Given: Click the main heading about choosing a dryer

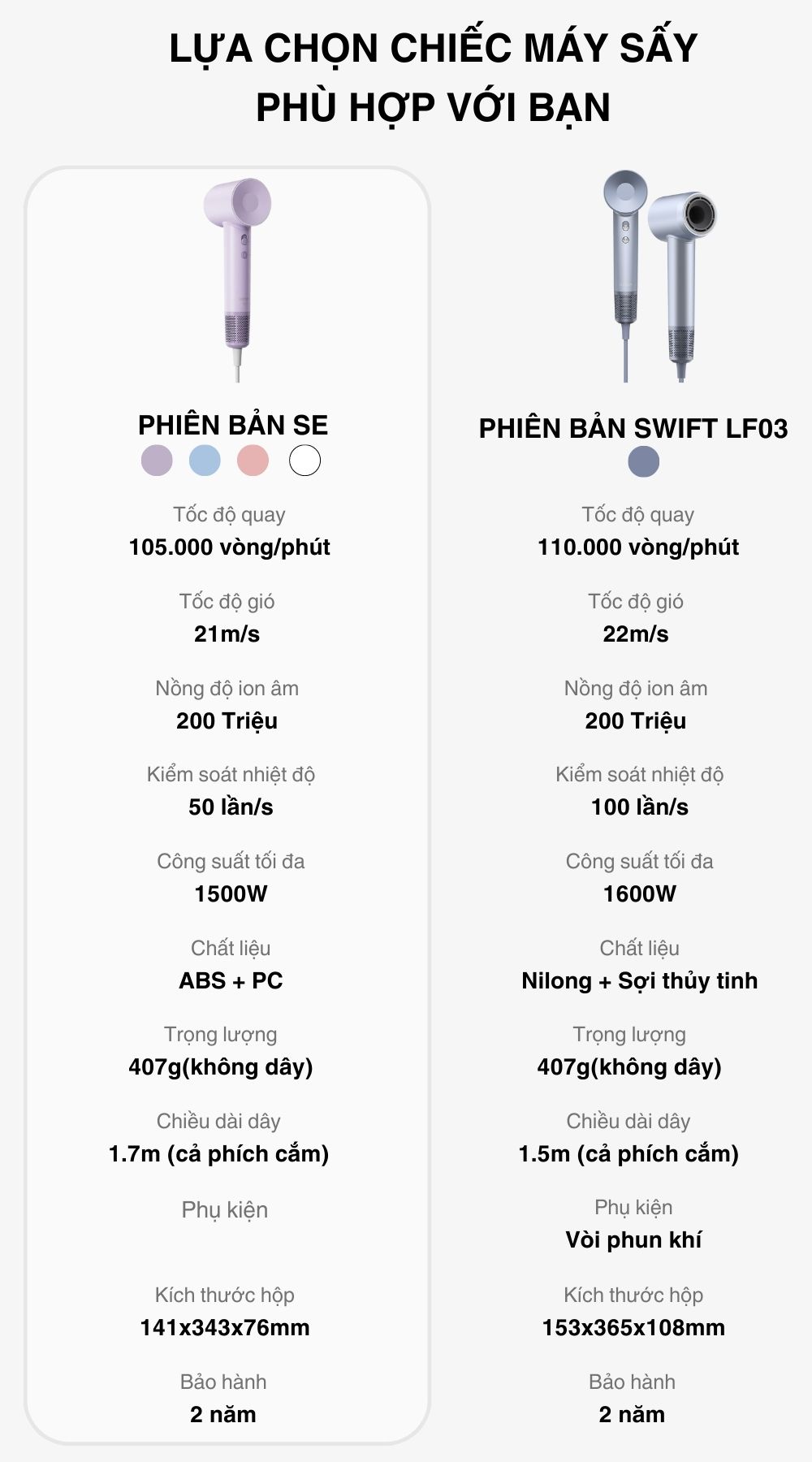Looking at the screenshot, I should pos(434,77).
